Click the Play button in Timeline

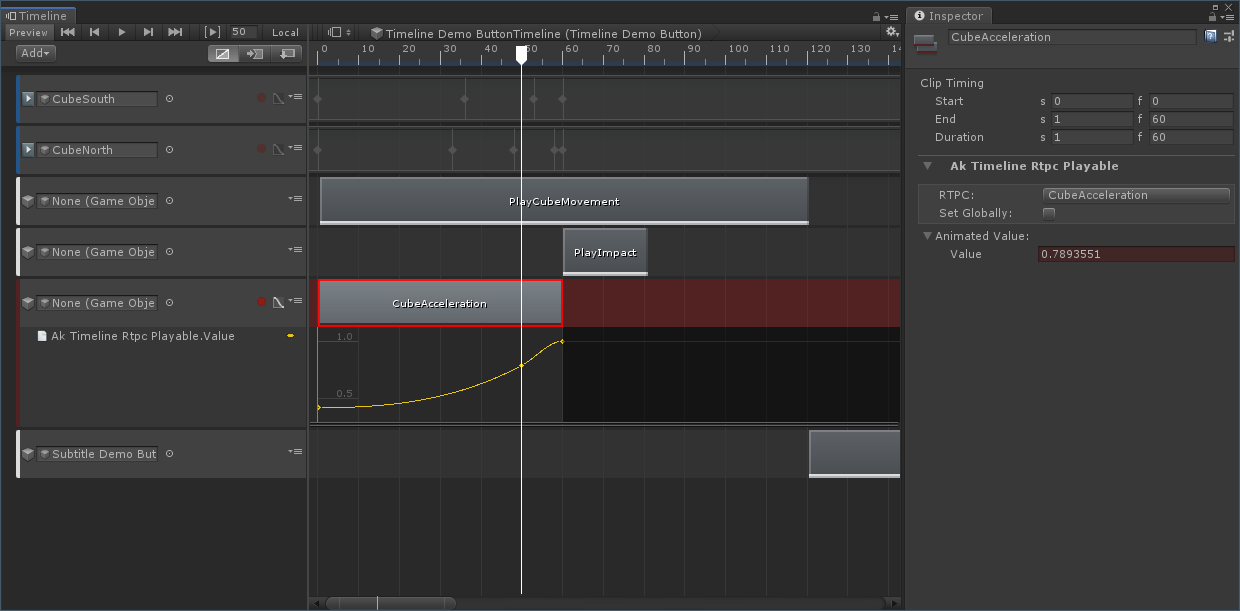pos(121,32)
